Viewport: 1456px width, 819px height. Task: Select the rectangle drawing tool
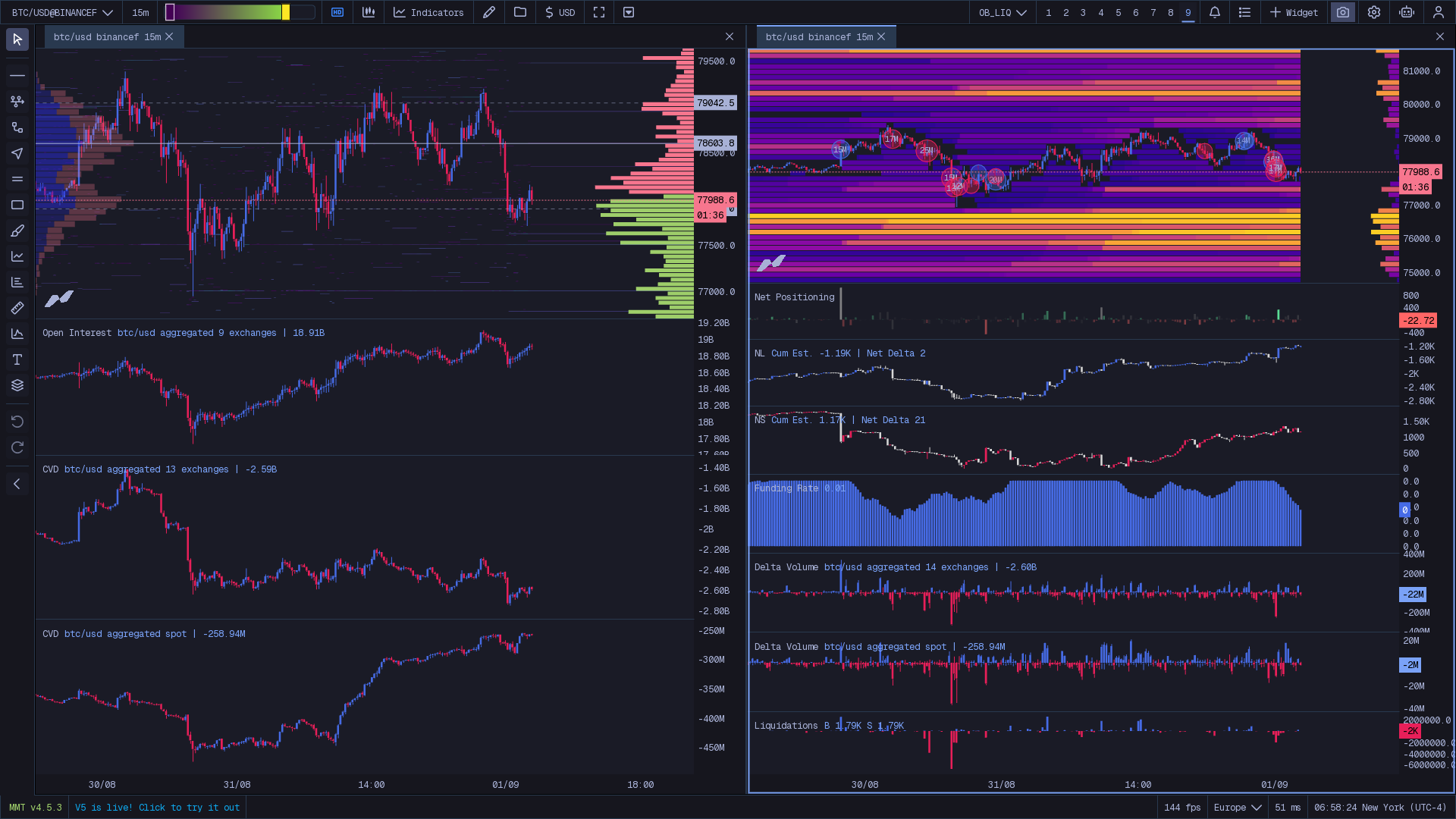(17, 205)
